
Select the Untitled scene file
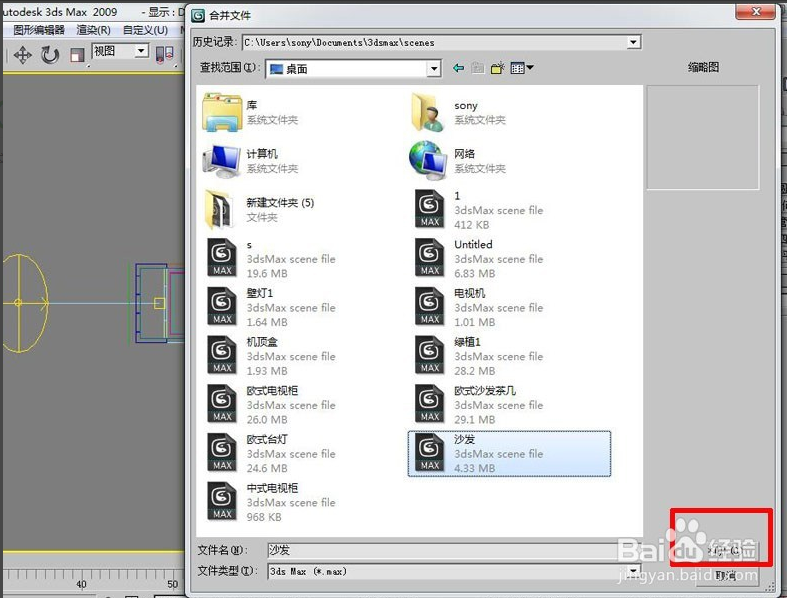pyautogui.click(x=479, y=258)
